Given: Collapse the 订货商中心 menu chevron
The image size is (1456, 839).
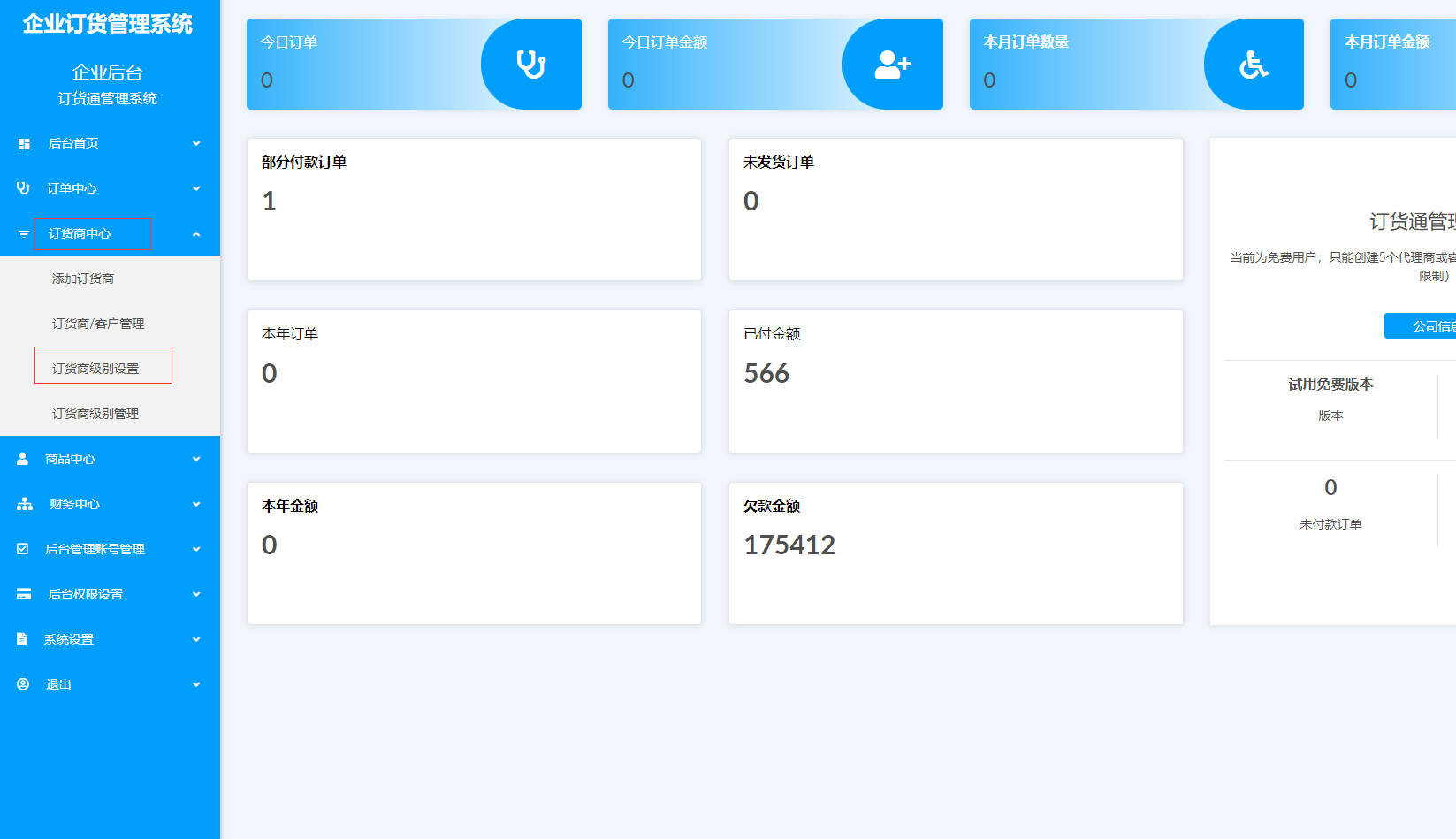Looking at the screenshot, I should tap(196, 234).
